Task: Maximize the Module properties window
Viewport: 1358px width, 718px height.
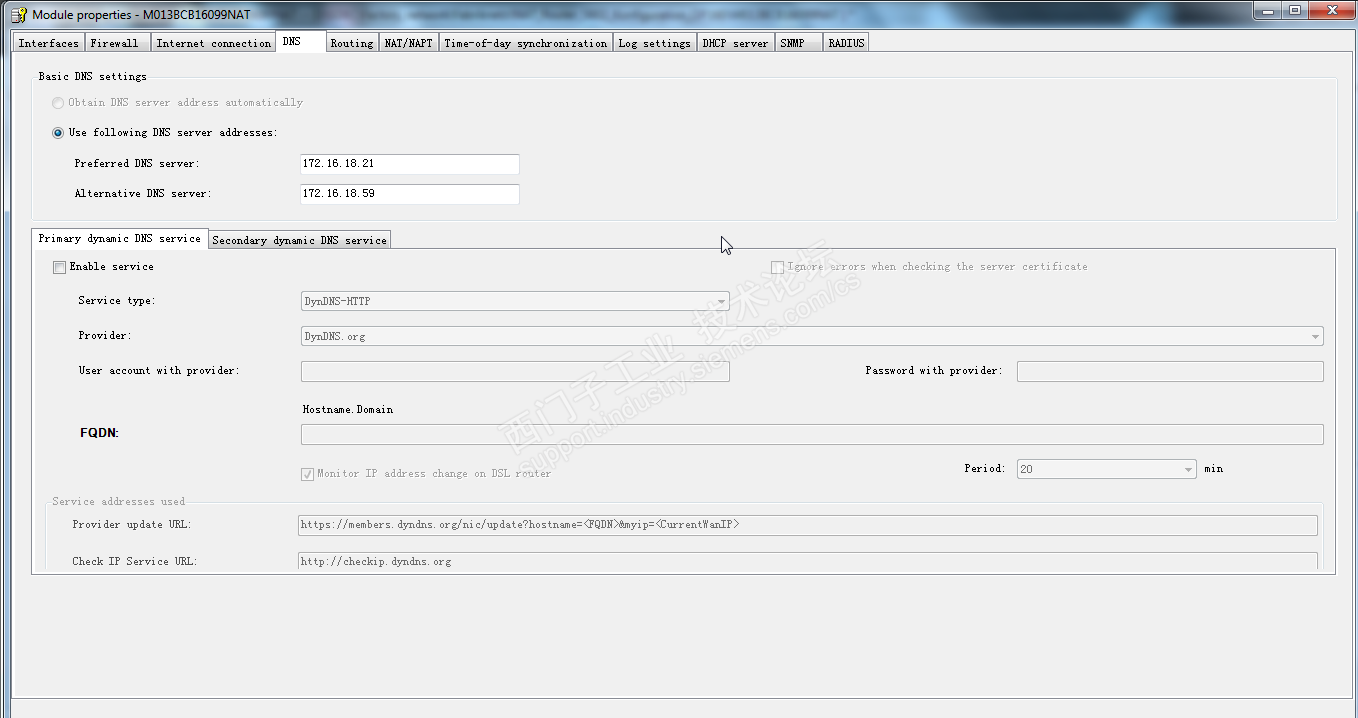Action: coord(1295,10)
